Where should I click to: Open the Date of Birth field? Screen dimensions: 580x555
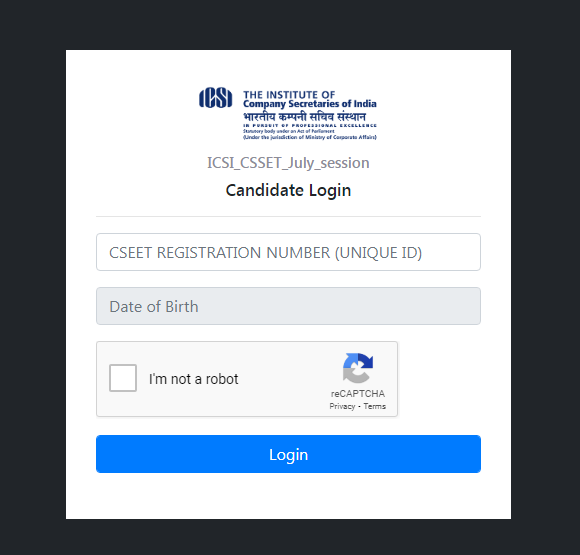coord(289,306)
